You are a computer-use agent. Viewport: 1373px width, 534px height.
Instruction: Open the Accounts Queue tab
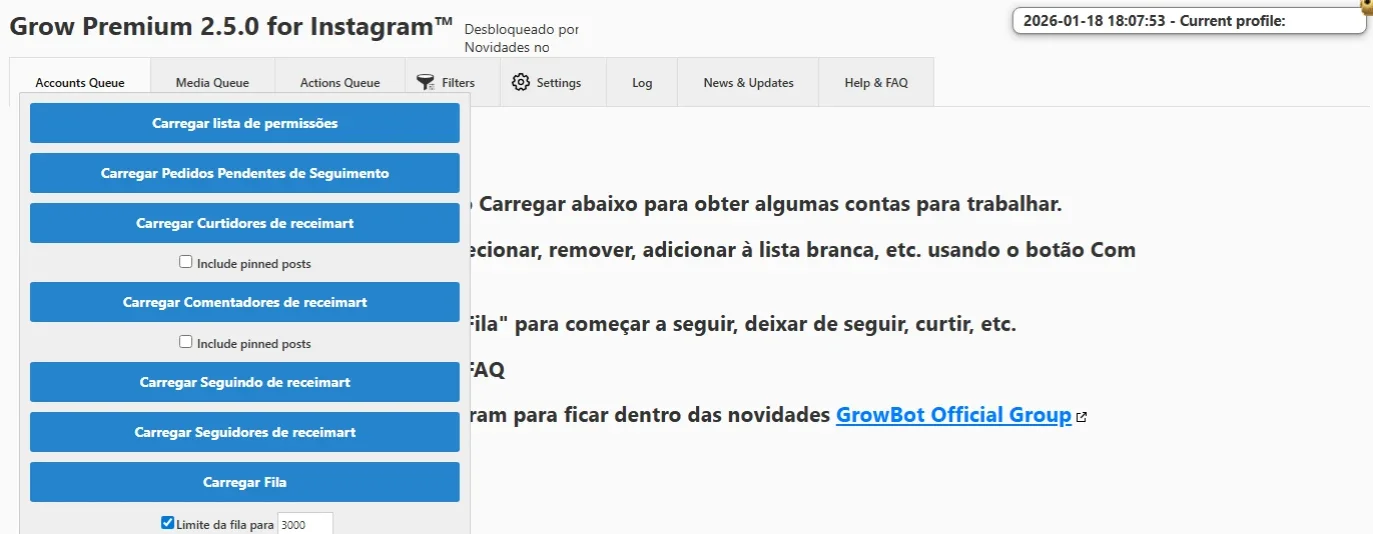[x=80, y=83]
